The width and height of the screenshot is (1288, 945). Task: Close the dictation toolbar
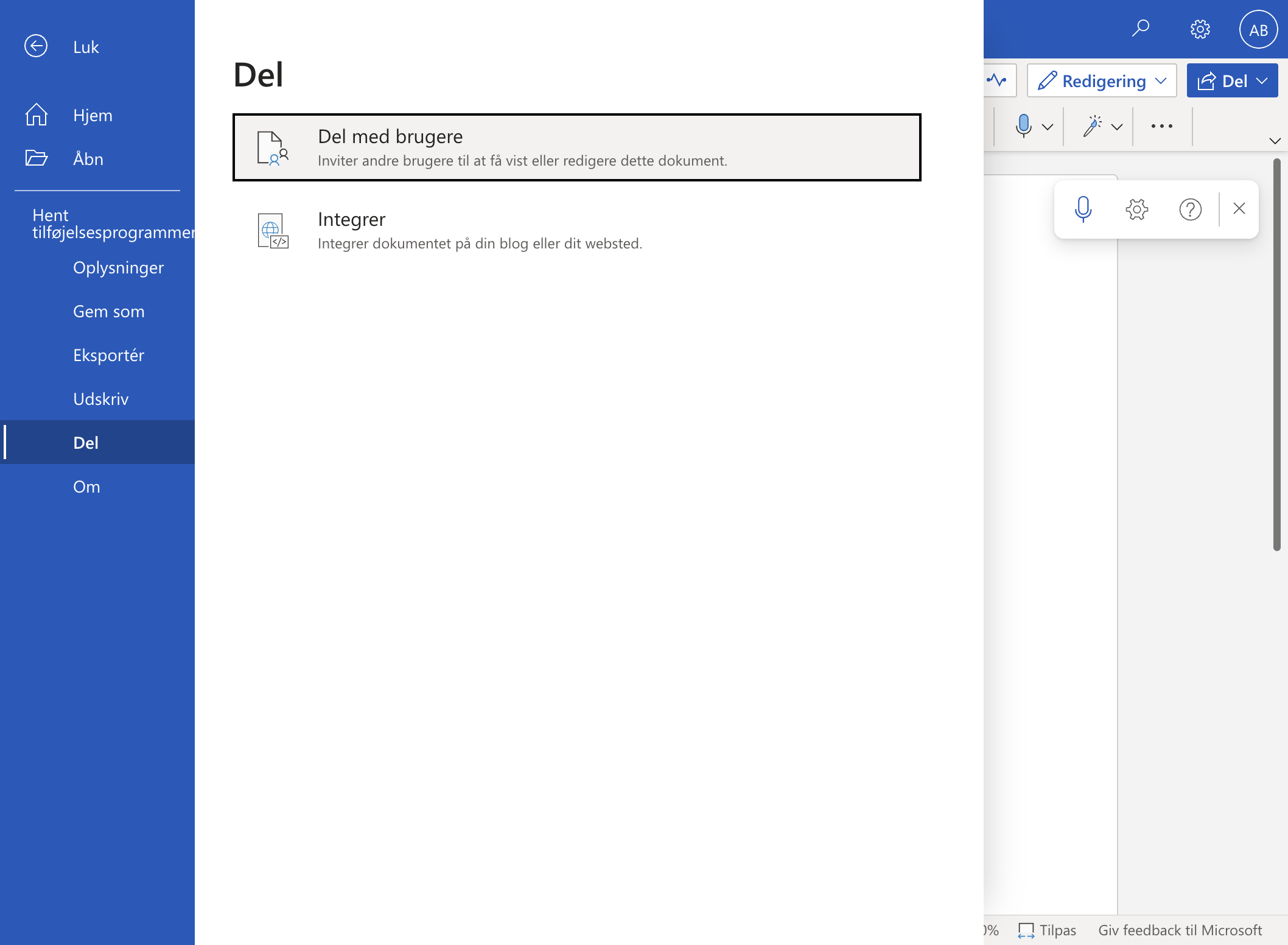(1239, 208)
